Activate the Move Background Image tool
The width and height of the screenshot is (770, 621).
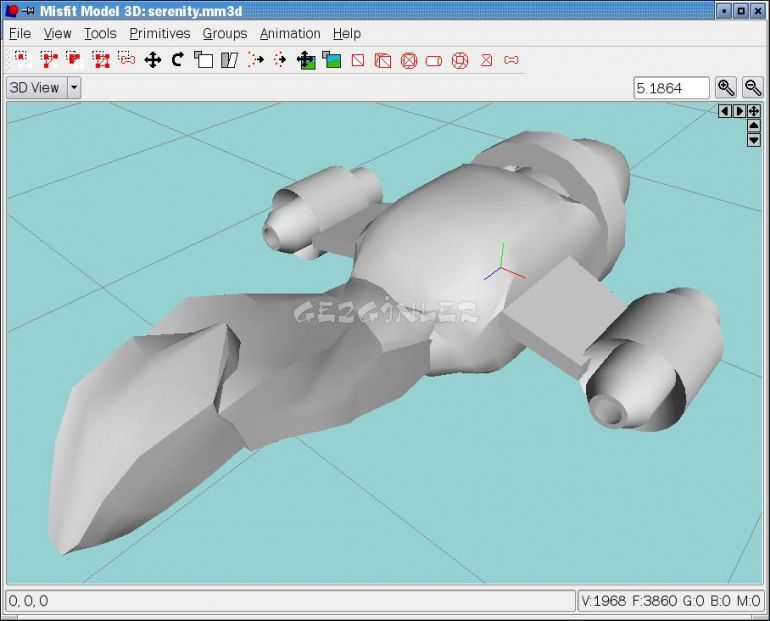point(306,60)
